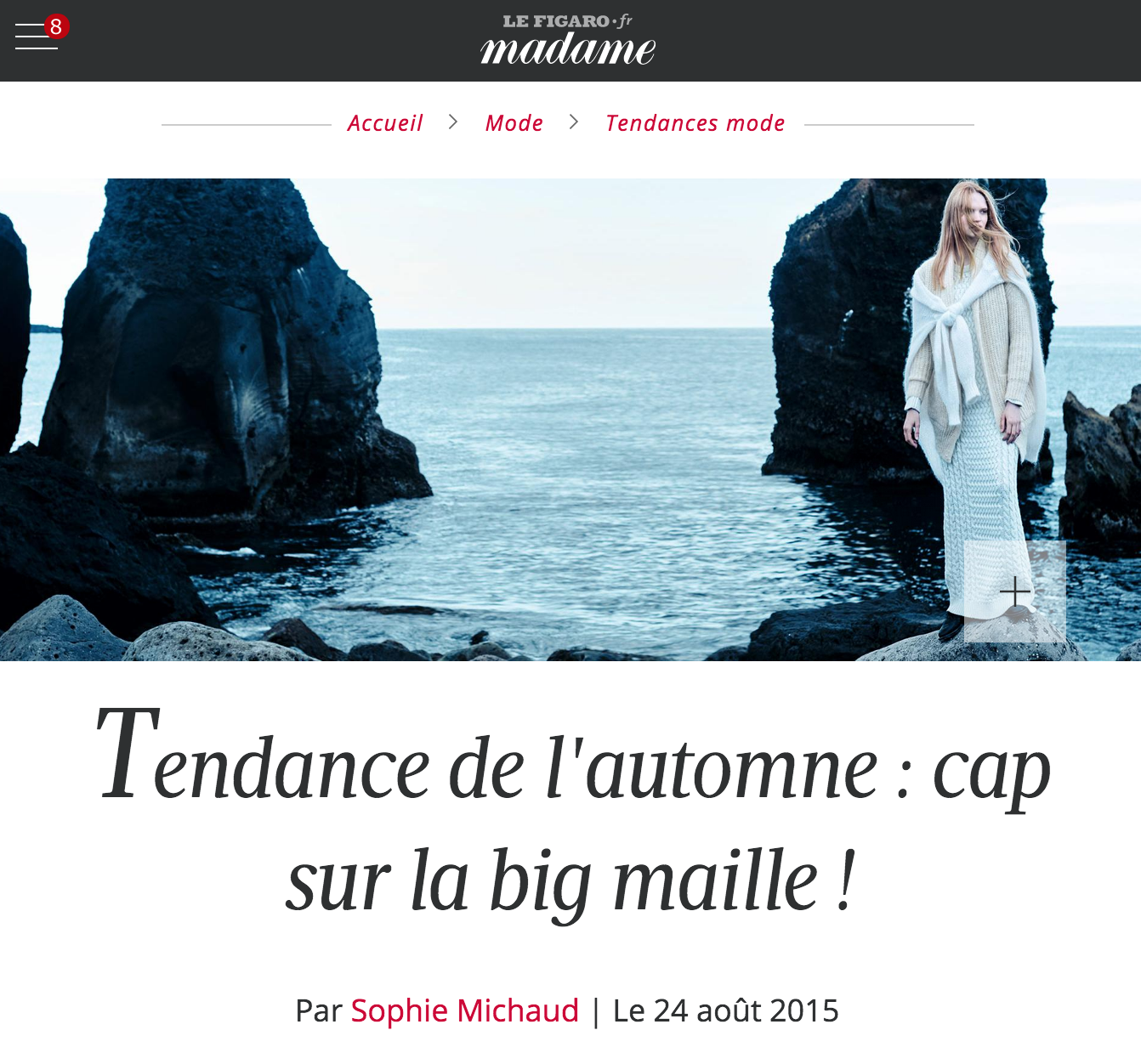The width and height of the screenshot is (1141, 1064).
Task: Go to the Accueil breadcrumb link
Action: pos(385,123)
